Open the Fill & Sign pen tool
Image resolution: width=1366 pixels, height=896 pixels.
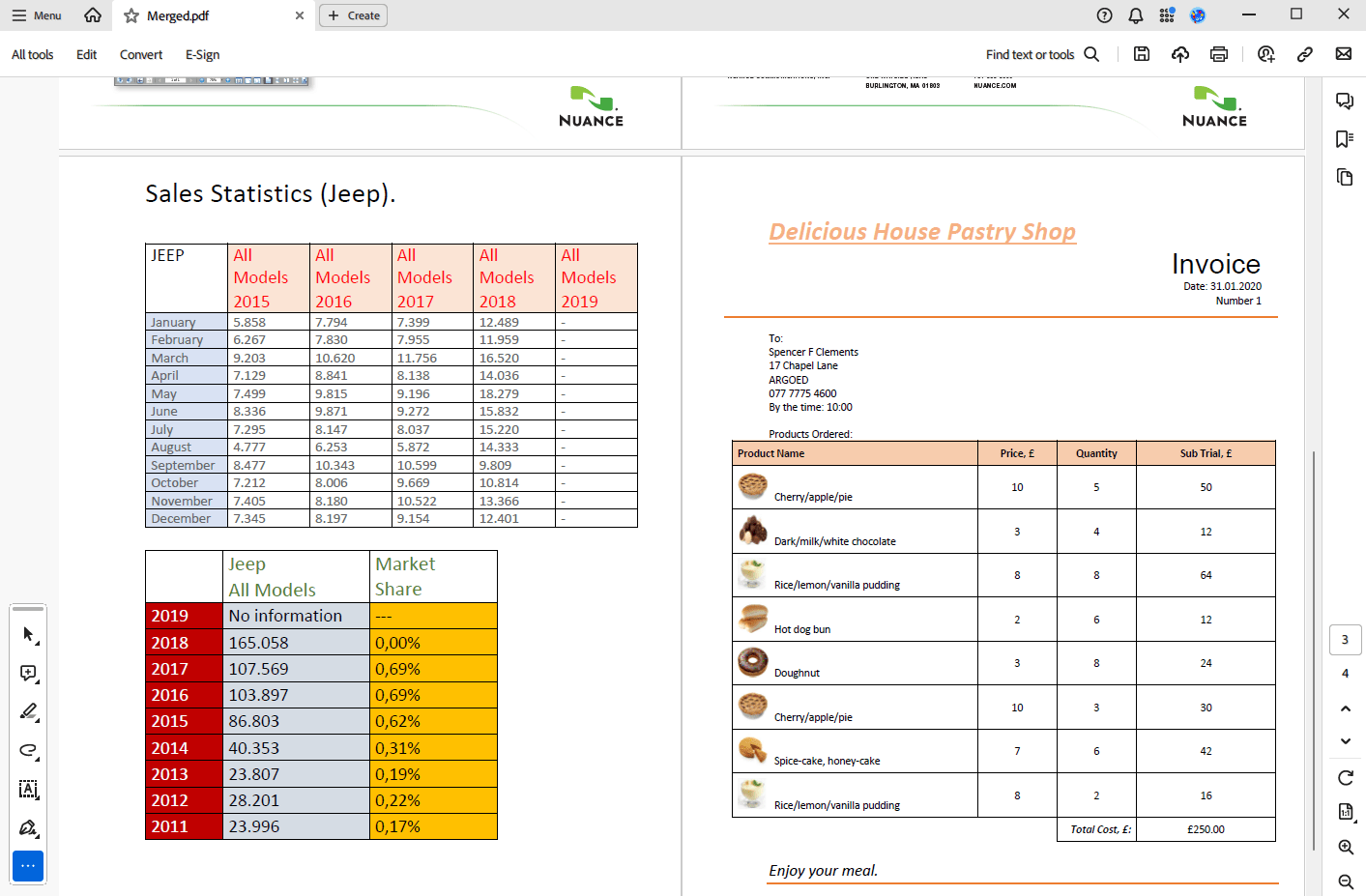28,828
